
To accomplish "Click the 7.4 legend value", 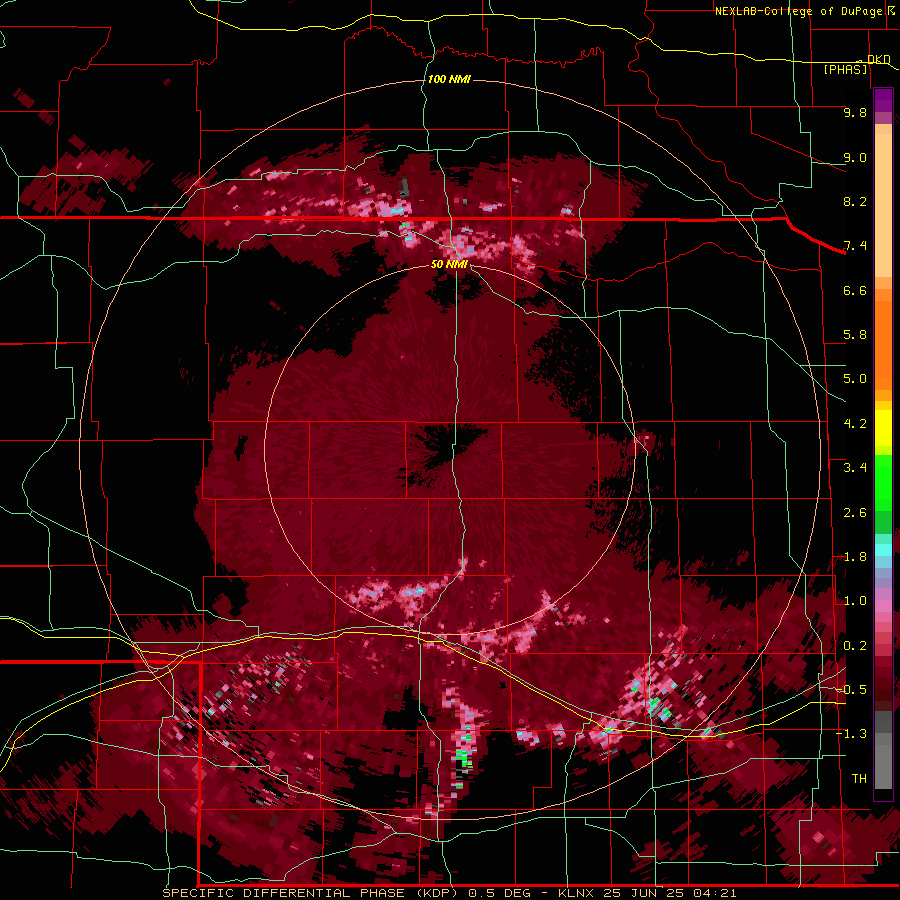I will [x=855, y=246].
